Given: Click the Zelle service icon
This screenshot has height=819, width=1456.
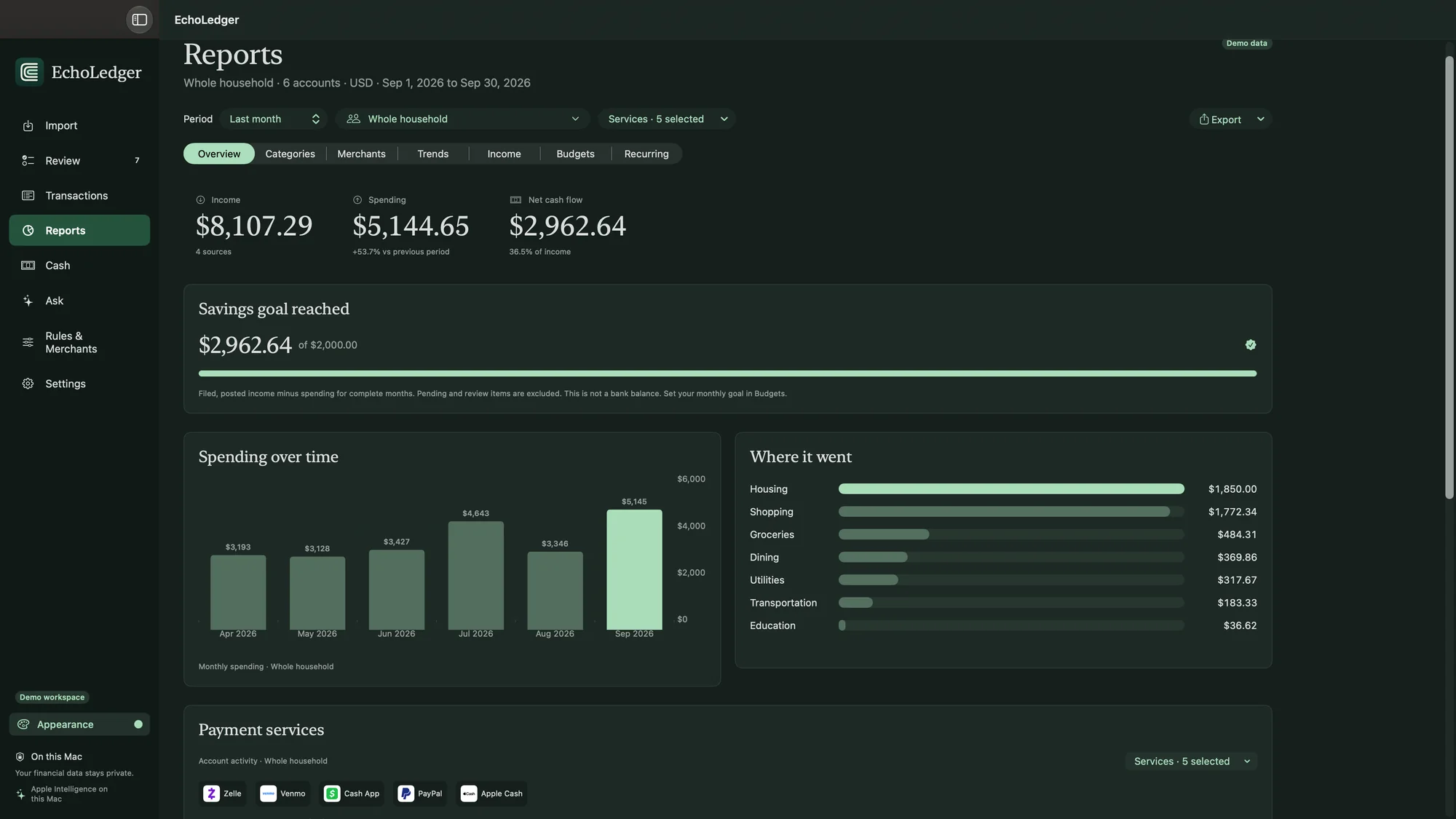Looking at the screenshot, I should click(211, 794).
